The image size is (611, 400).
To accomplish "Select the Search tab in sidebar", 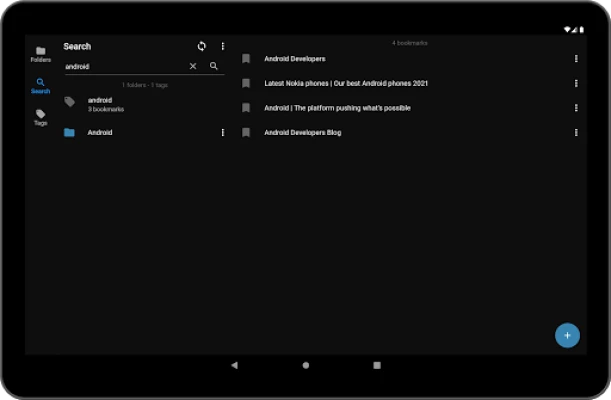I will click(x=40, y=85).
